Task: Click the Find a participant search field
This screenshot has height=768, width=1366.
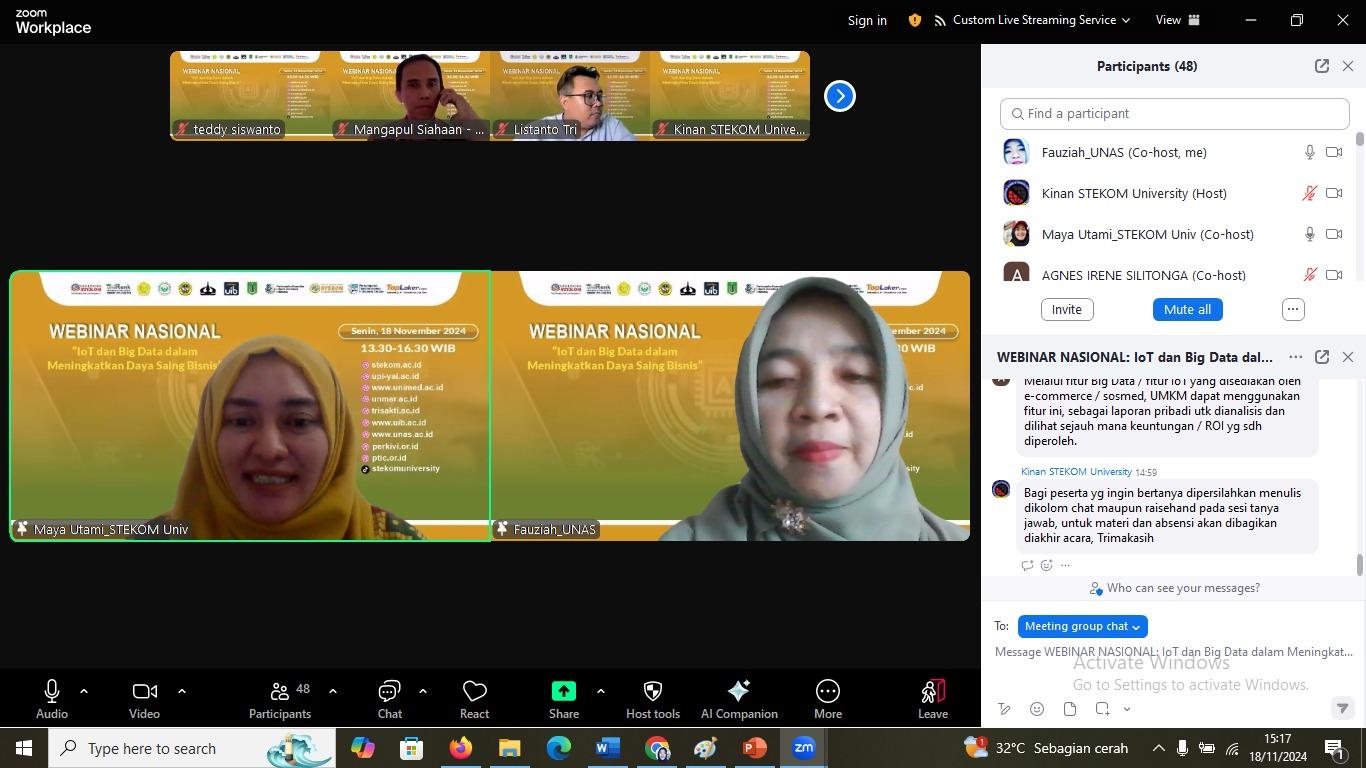Action: pos(1175,113)
